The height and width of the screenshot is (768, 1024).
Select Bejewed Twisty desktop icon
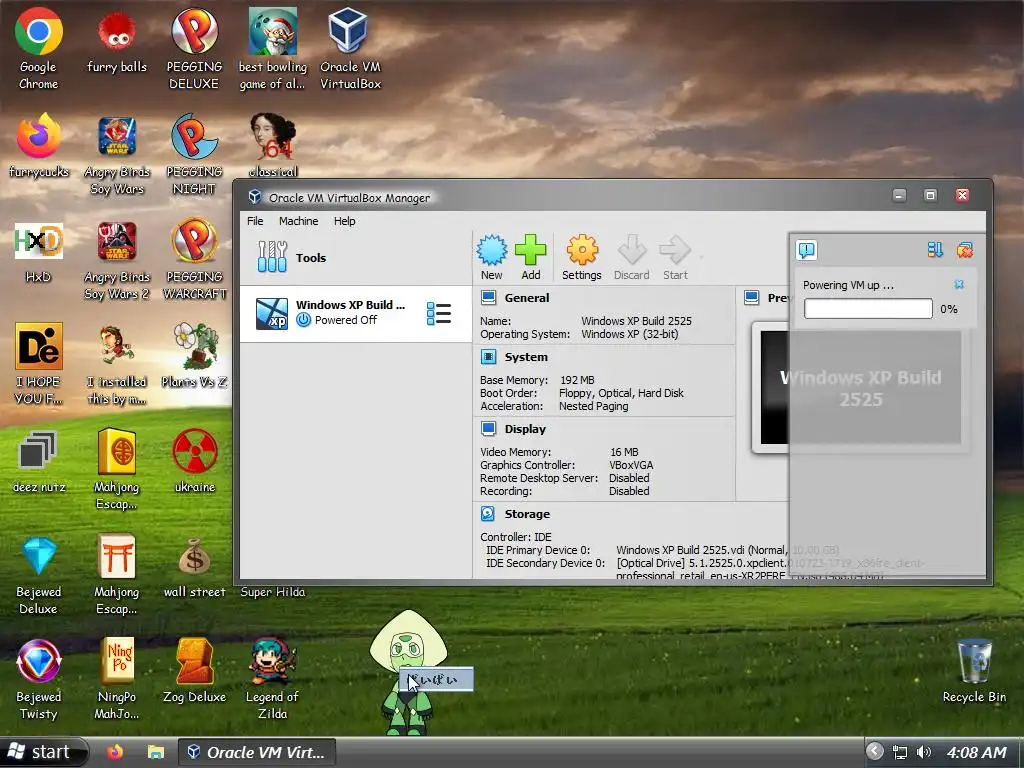[x=39, y=679]
